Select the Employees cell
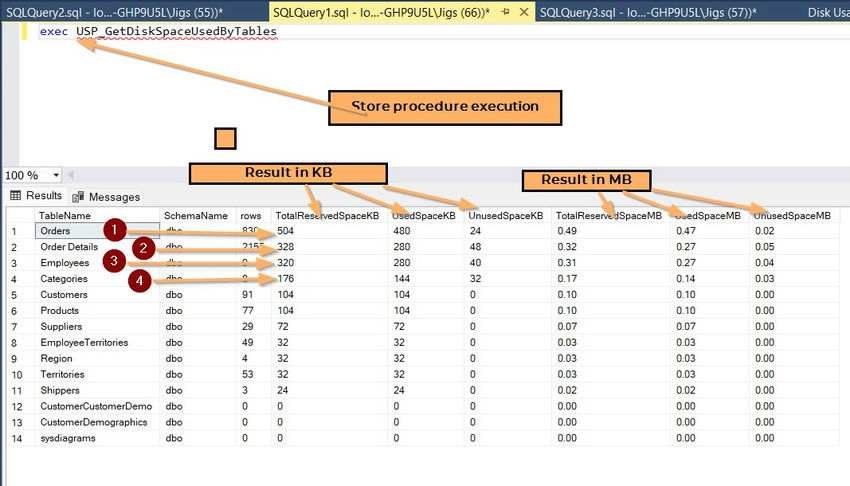 [x=97, y=263]
